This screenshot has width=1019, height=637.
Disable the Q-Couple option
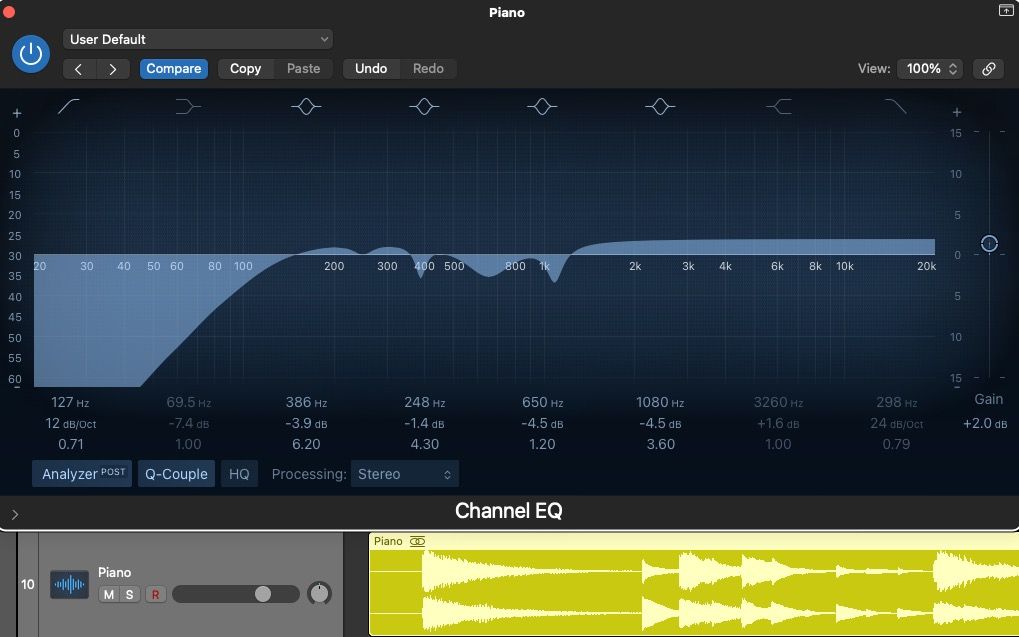(177, 474)
